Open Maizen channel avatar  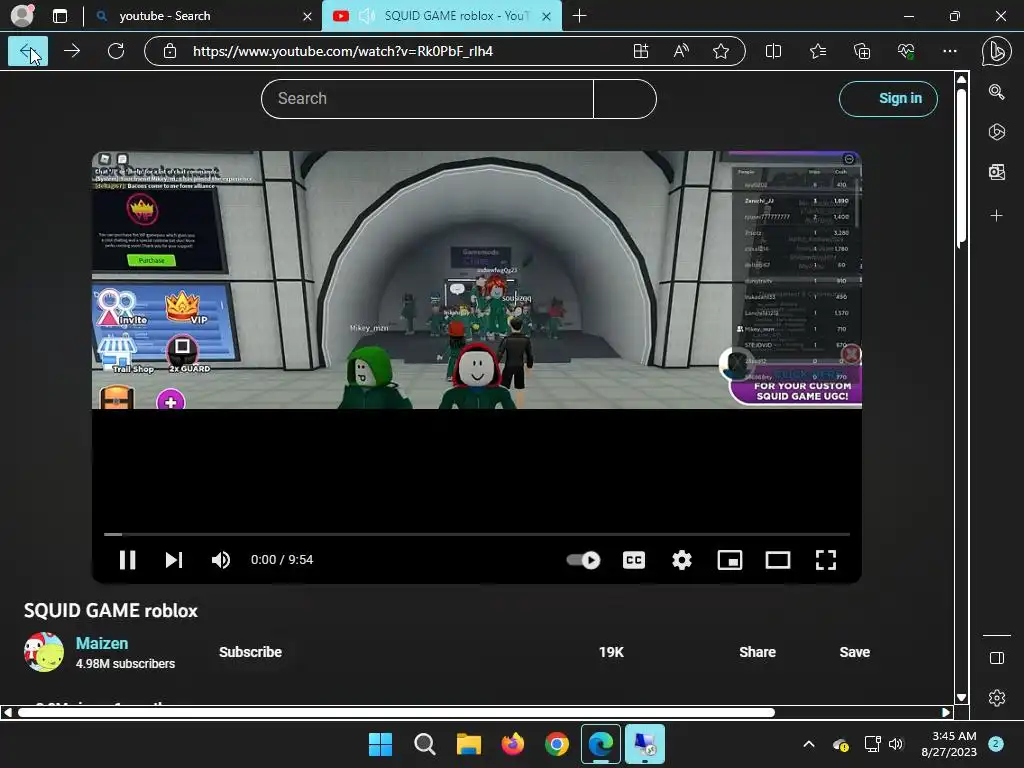[44, 652]
